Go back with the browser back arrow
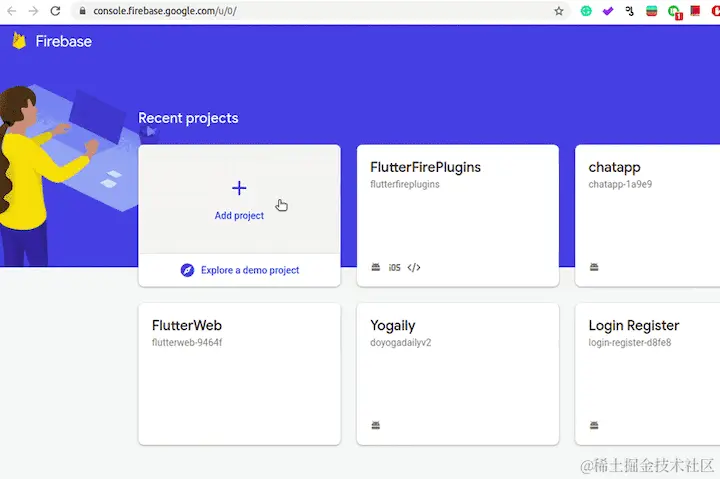The image size is (720, 479). 12,11
